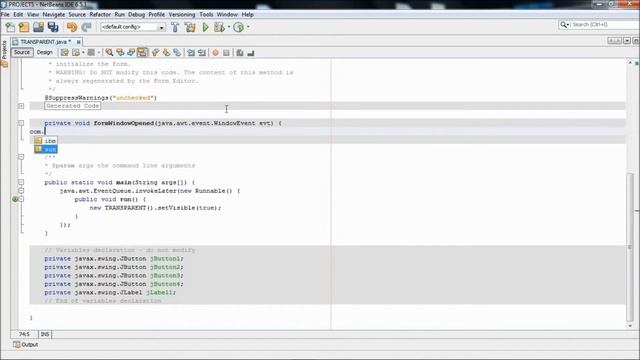Viewport: 640px width, 360px height.
Task: Open the File menu
Action: (x=5, y=14)
